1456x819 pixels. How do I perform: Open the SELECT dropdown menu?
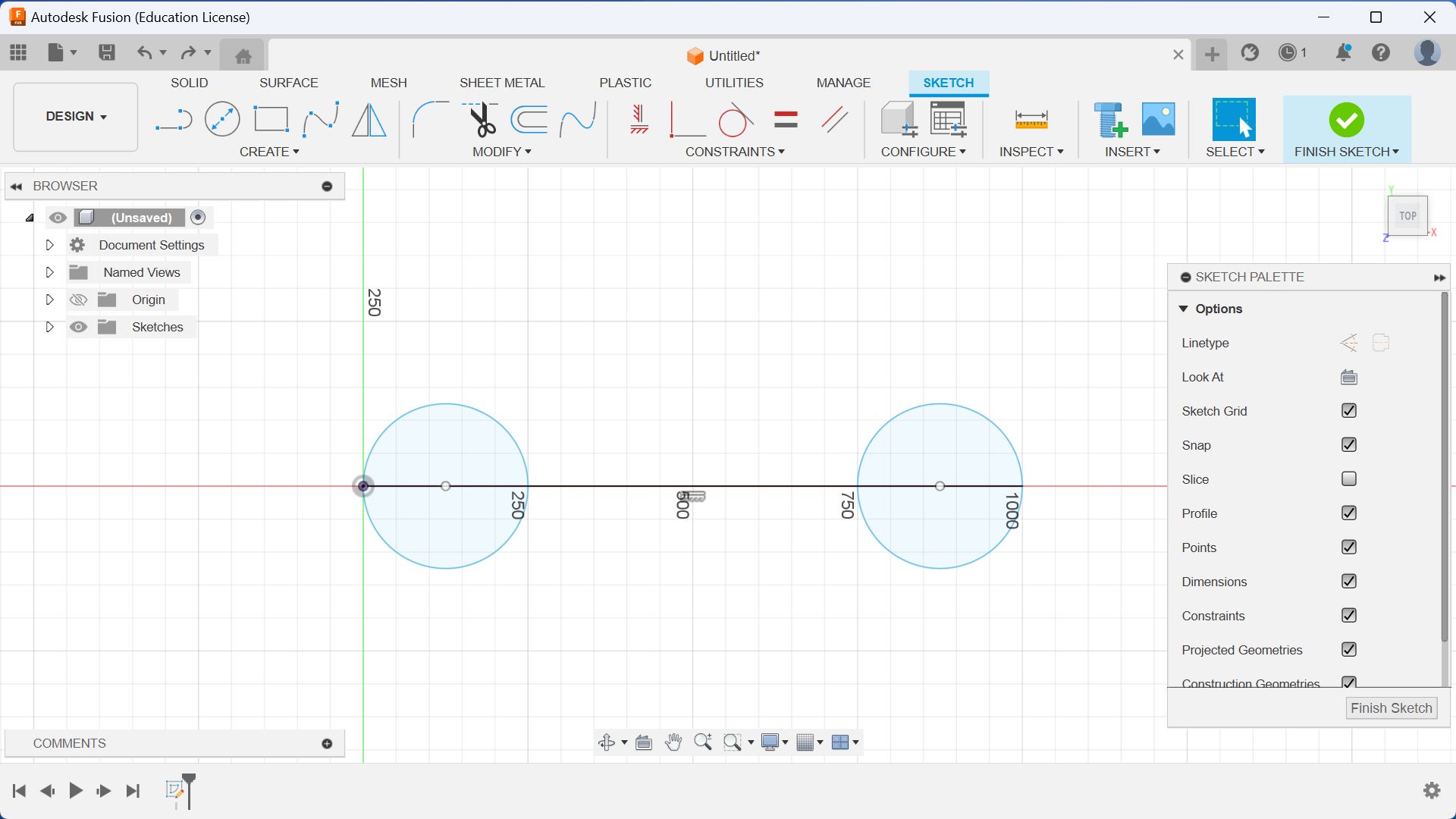coord(1261,151)
